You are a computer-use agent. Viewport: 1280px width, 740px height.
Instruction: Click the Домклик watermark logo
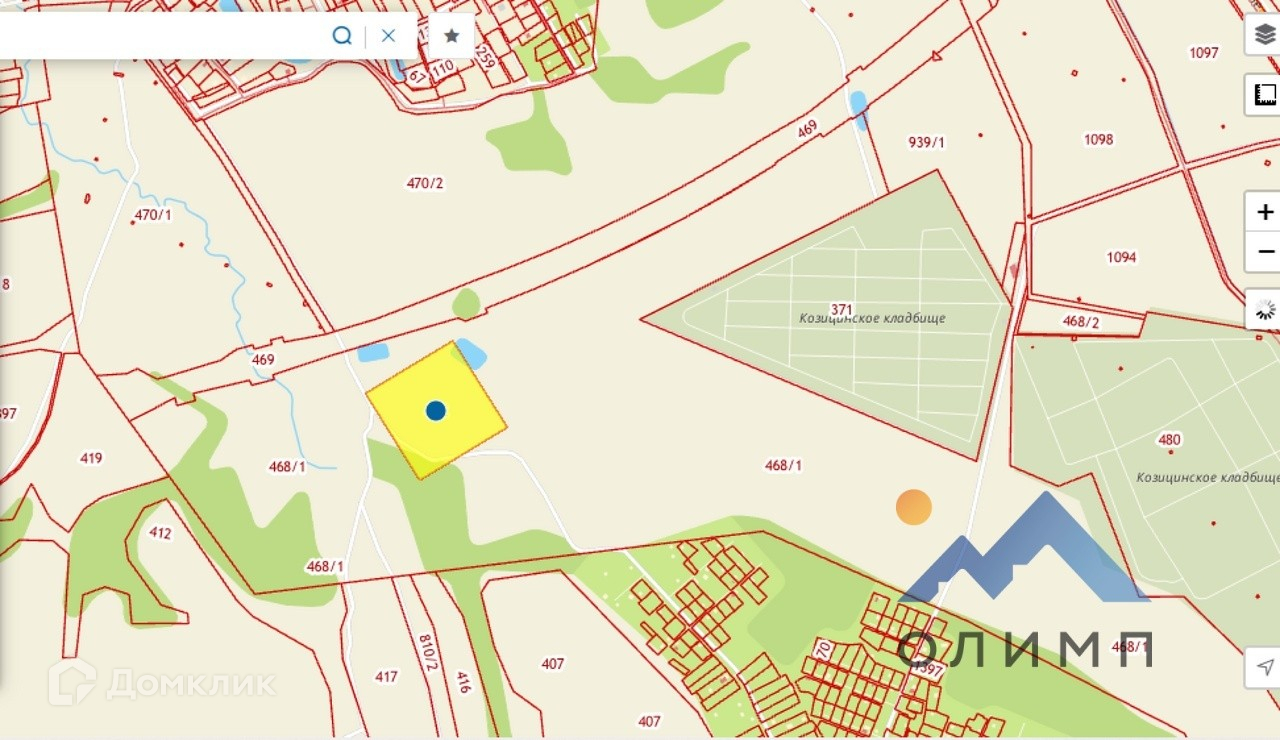(x=162, y=683)
